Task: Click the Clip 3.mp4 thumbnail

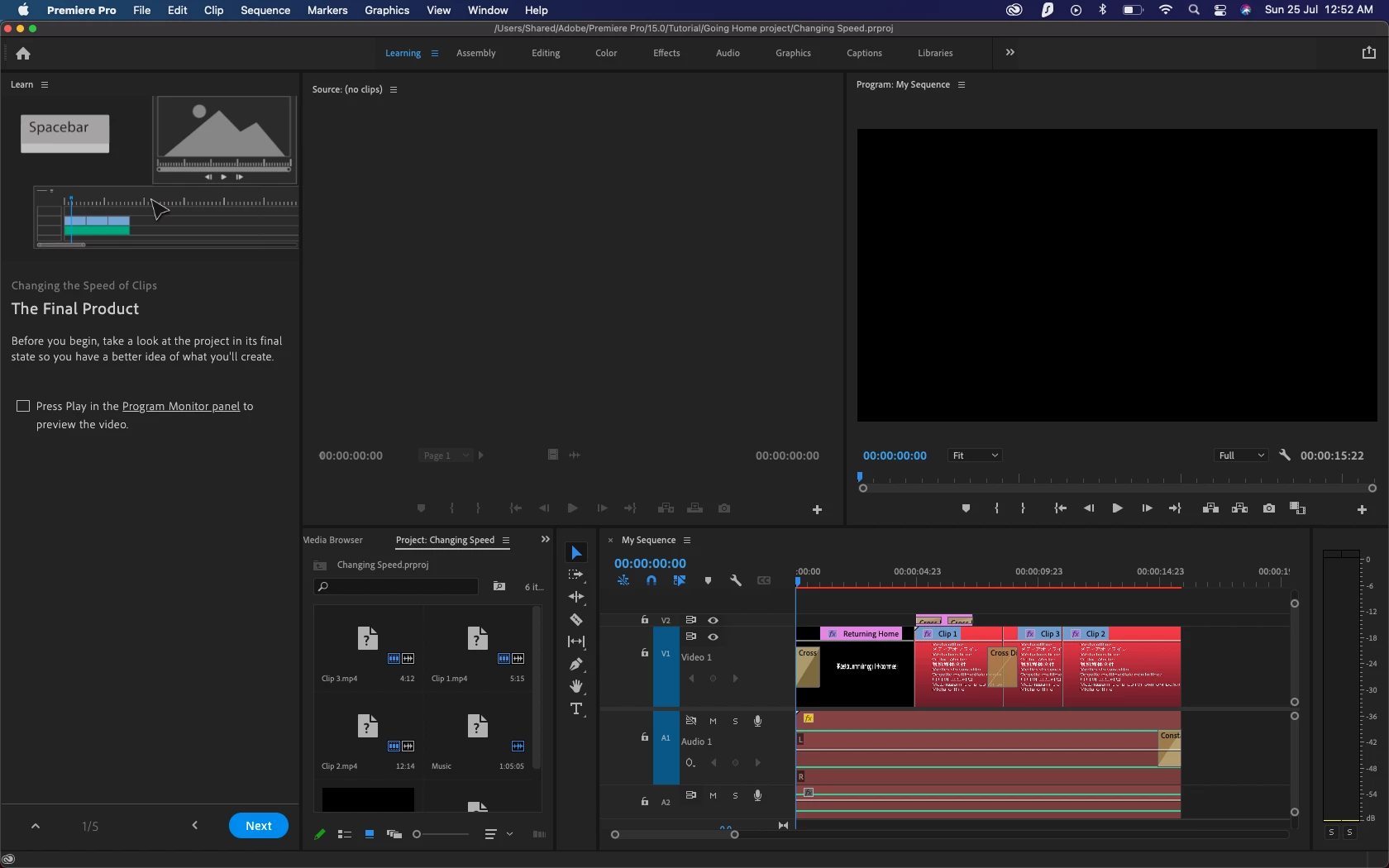Action: (368, 639)
